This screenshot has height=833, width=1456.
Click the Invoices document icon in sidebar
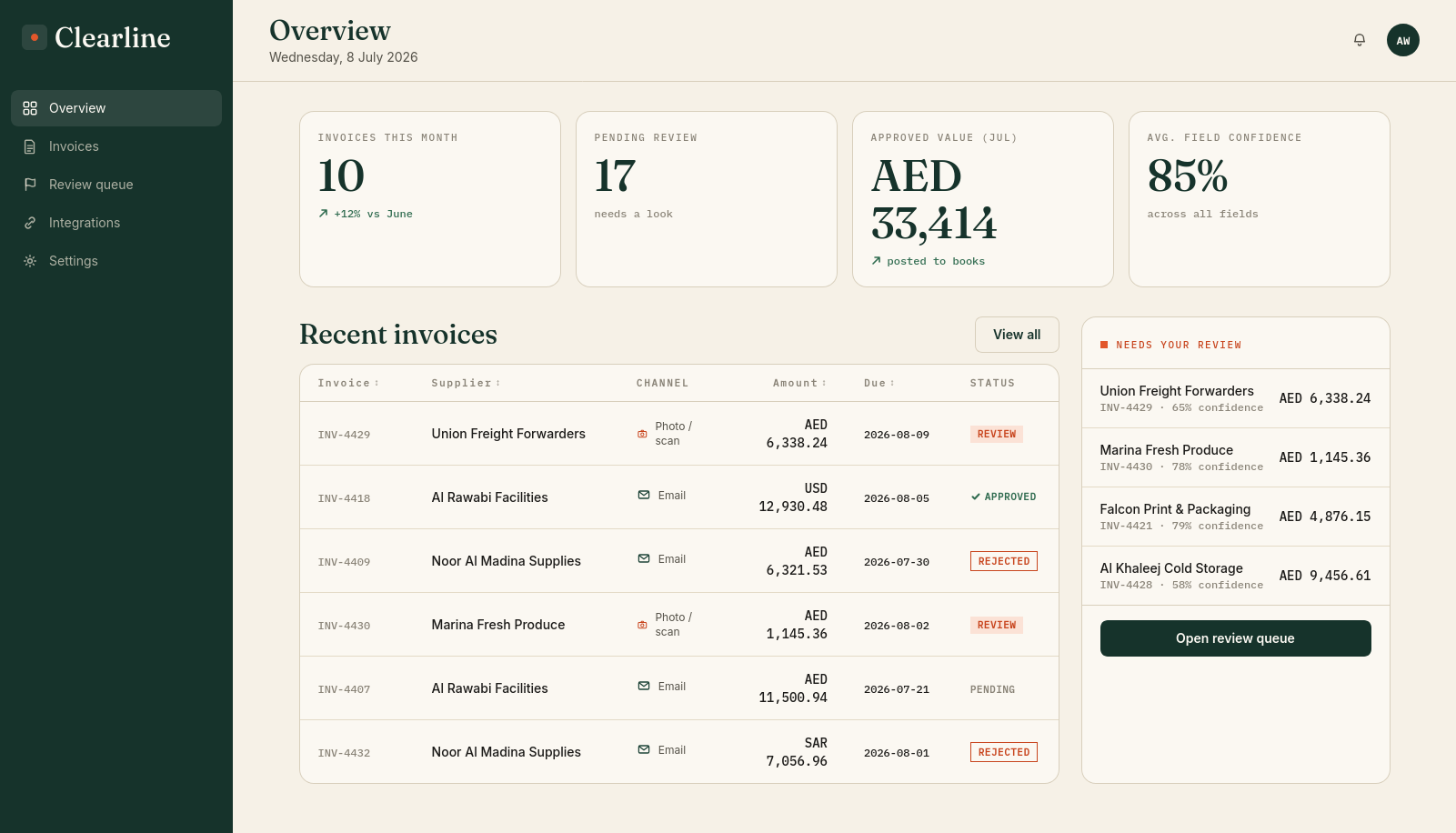coord(30,146)
